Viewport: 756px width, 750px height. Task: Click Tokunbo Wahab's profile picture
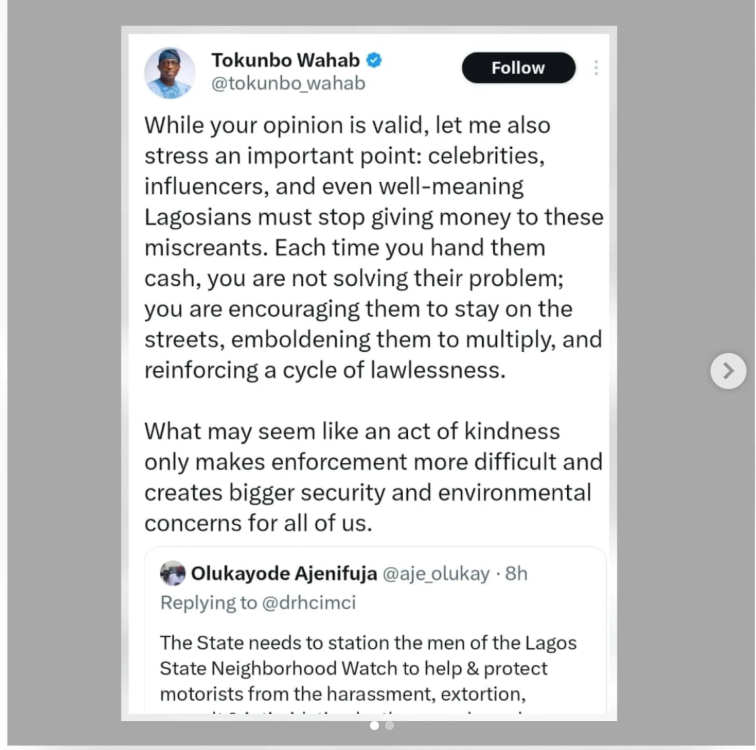[x=170, y=73]
